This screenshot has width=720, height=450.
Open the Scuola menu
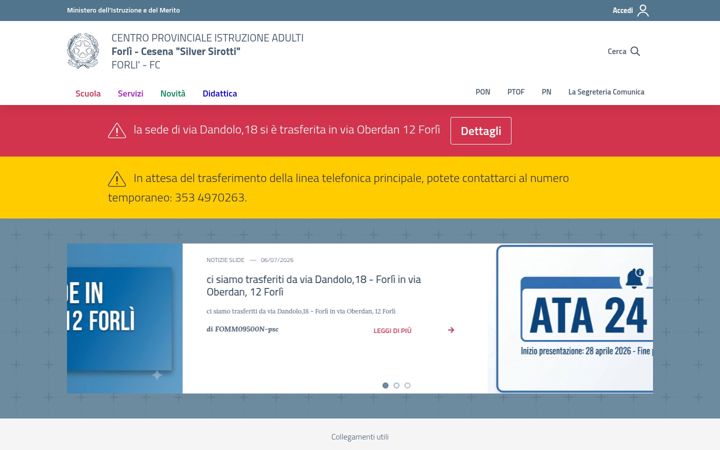[88, 93]
